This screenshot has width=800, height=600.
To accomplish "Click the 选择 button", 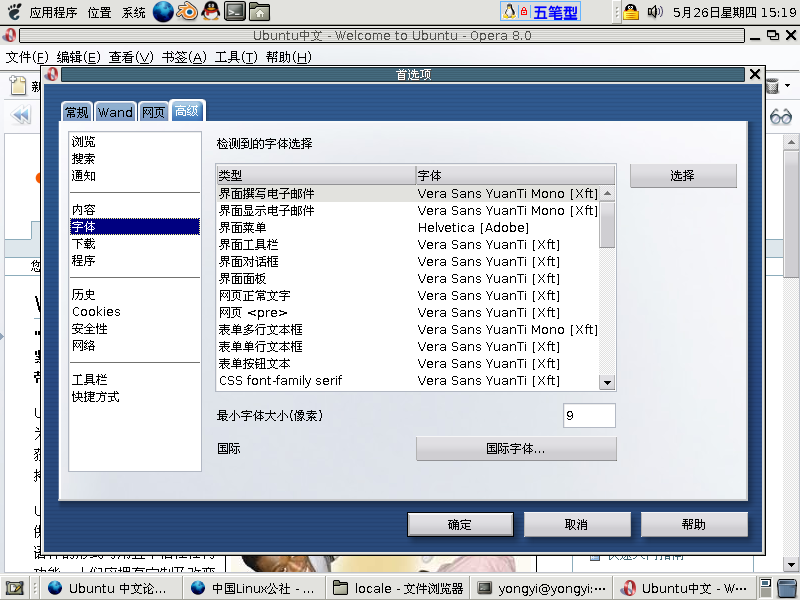I will [x=683, y=176].
